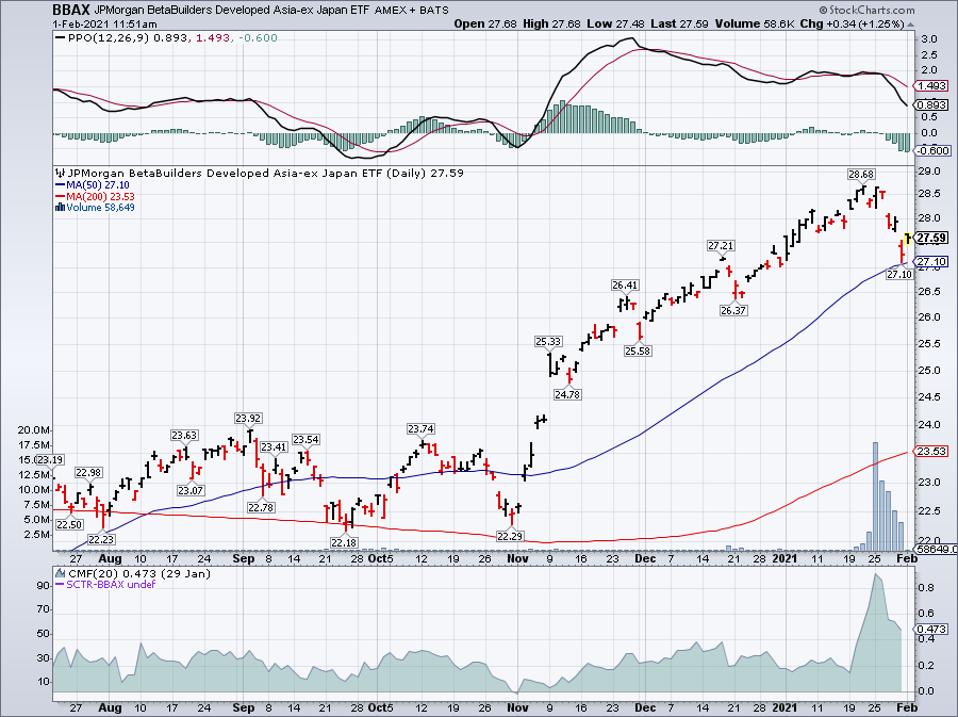The height and width of the screenshot is (717, 958).
Task: Click the up-arrow triangle after the Chg value
Action: [910, 25]
